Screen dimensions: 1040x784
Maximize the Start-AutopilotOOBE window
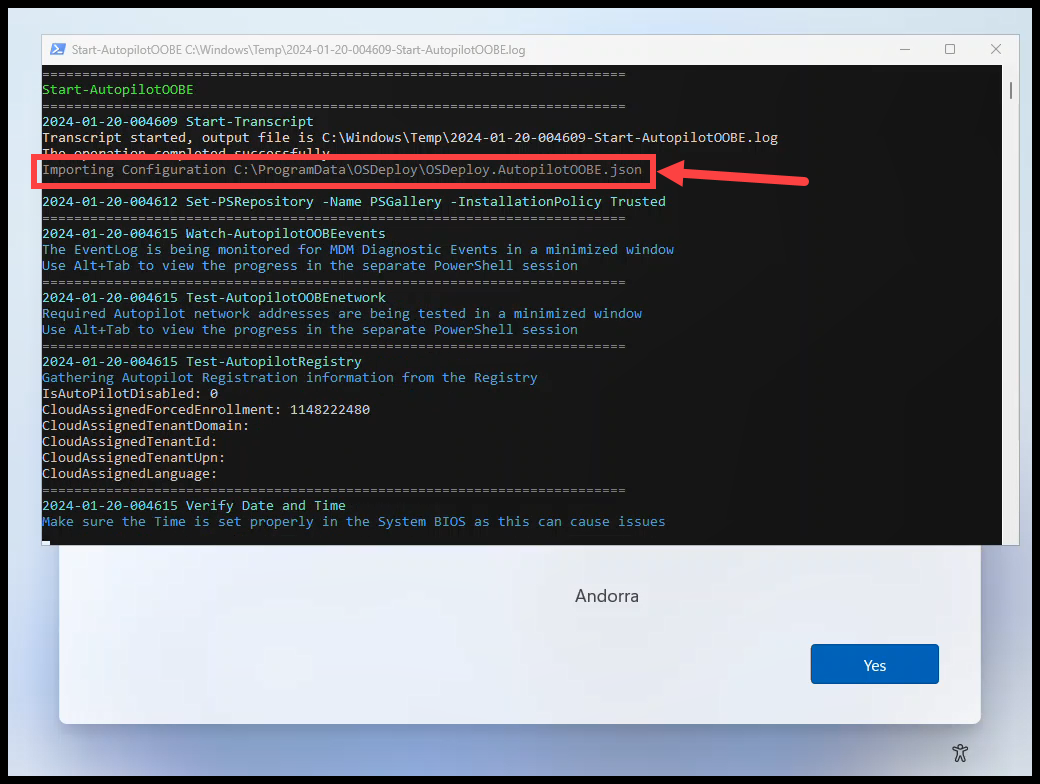click(950, 49)
